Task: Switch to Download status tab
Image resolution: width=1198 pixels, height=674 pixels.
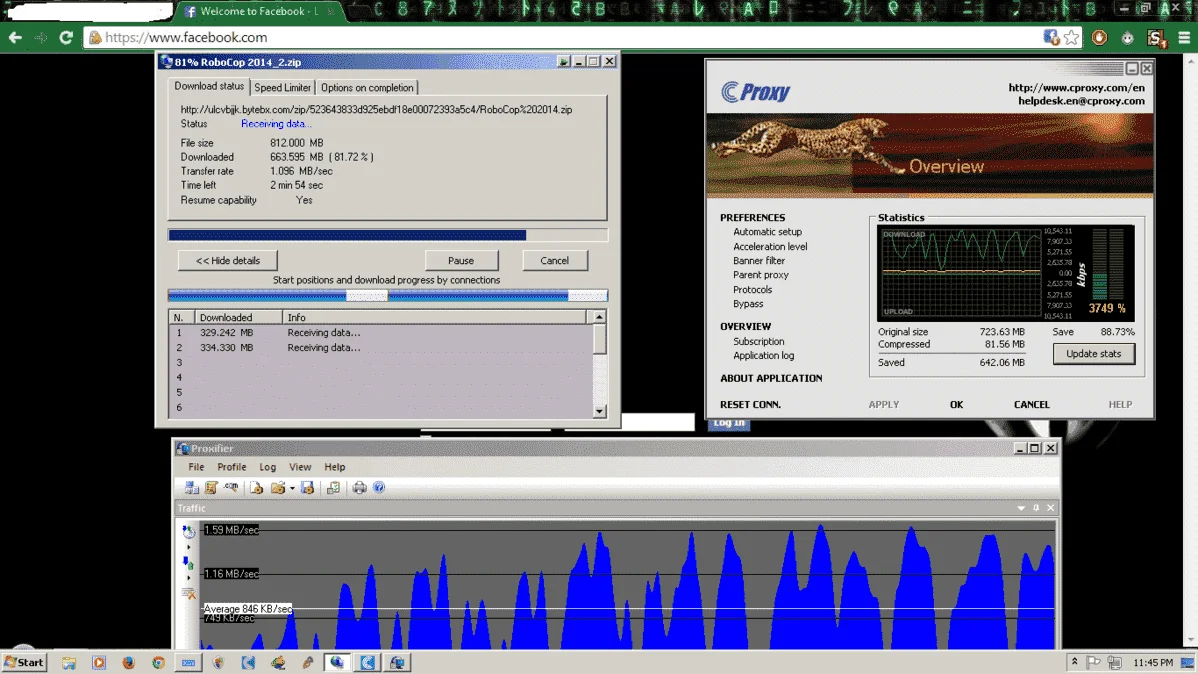Action: pos(209,86)
